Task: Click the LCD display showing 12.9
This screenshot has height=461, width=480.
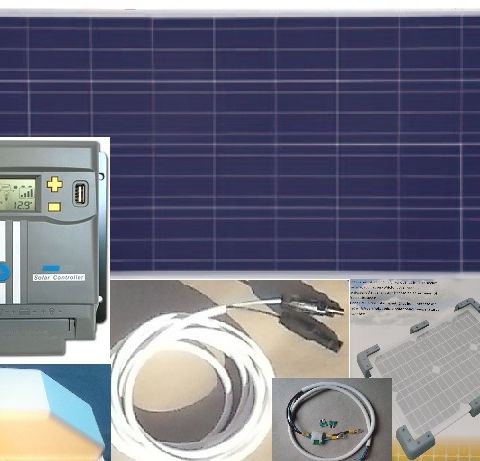Action: coord(18,195)
